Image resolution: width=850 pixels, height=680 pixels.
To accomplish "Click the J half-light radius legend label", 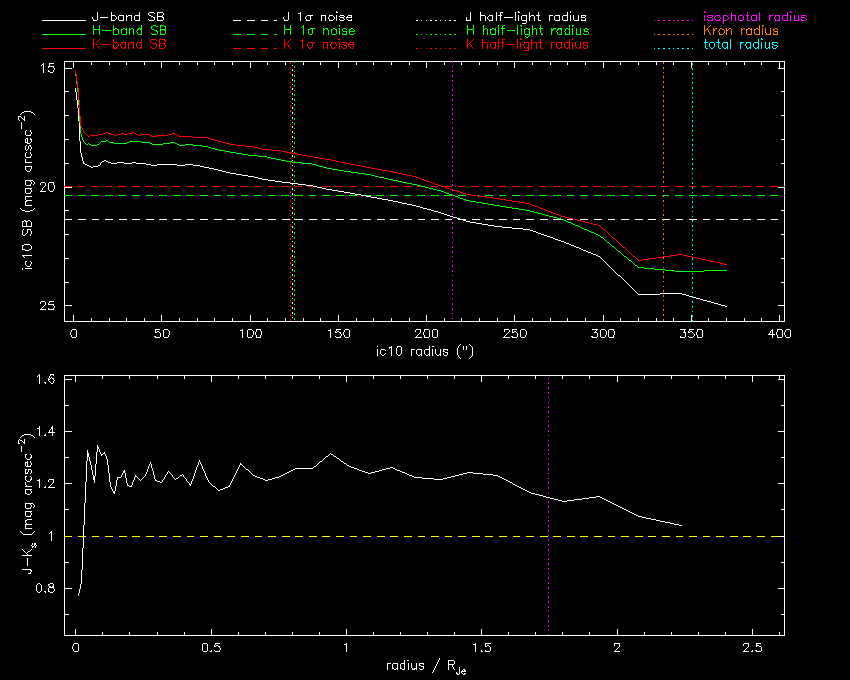I will (527, 18).
